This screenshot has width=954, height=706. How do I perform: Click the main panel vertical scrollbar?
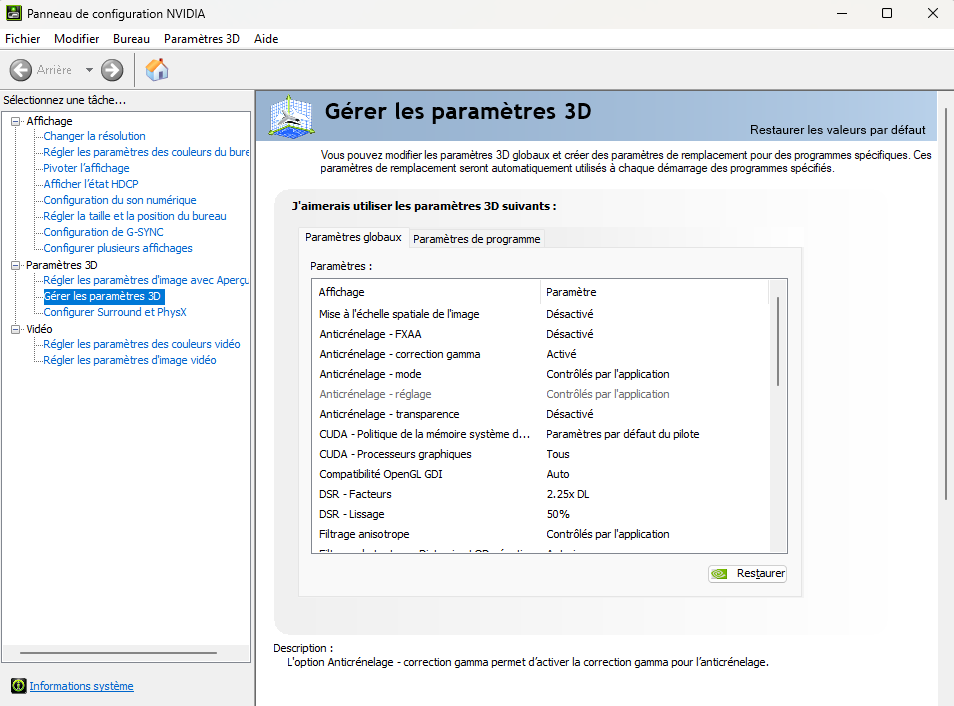tap(945, 304)
